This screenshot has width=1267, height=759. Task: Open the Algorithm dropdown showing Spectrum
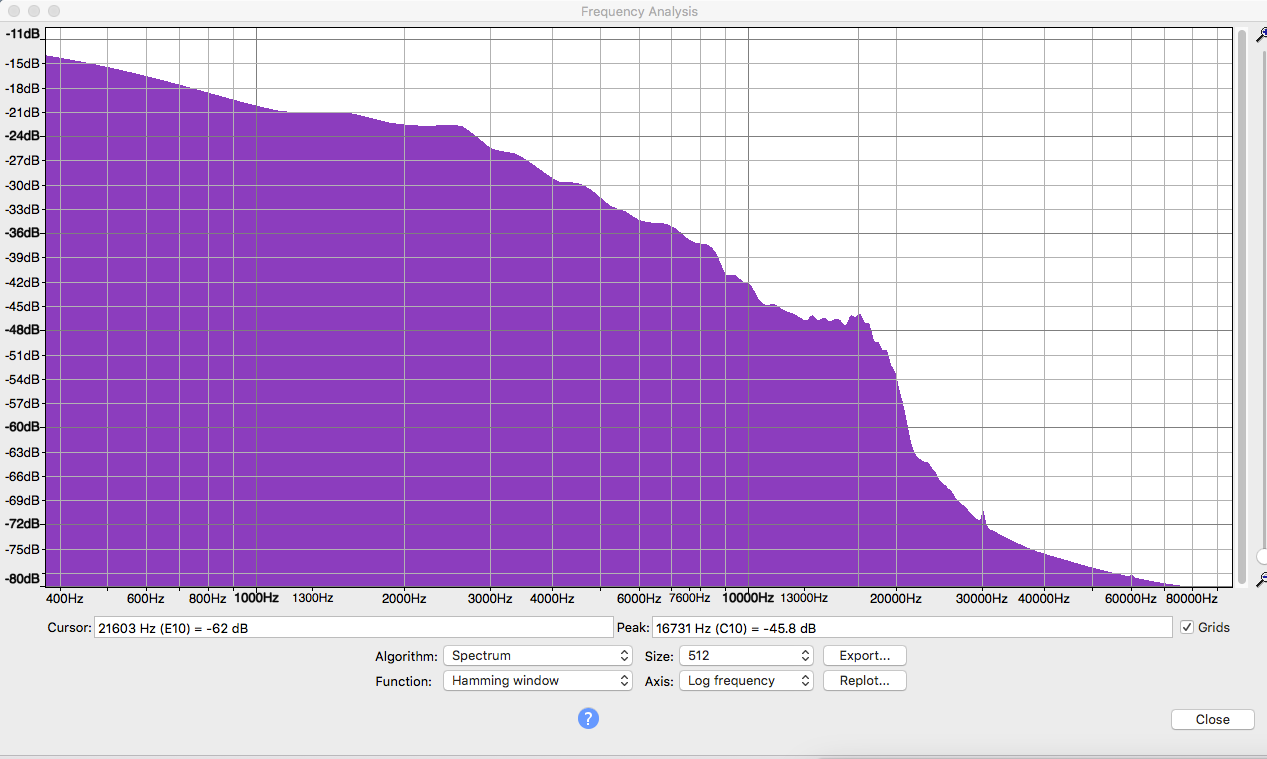tap(538, 656)
